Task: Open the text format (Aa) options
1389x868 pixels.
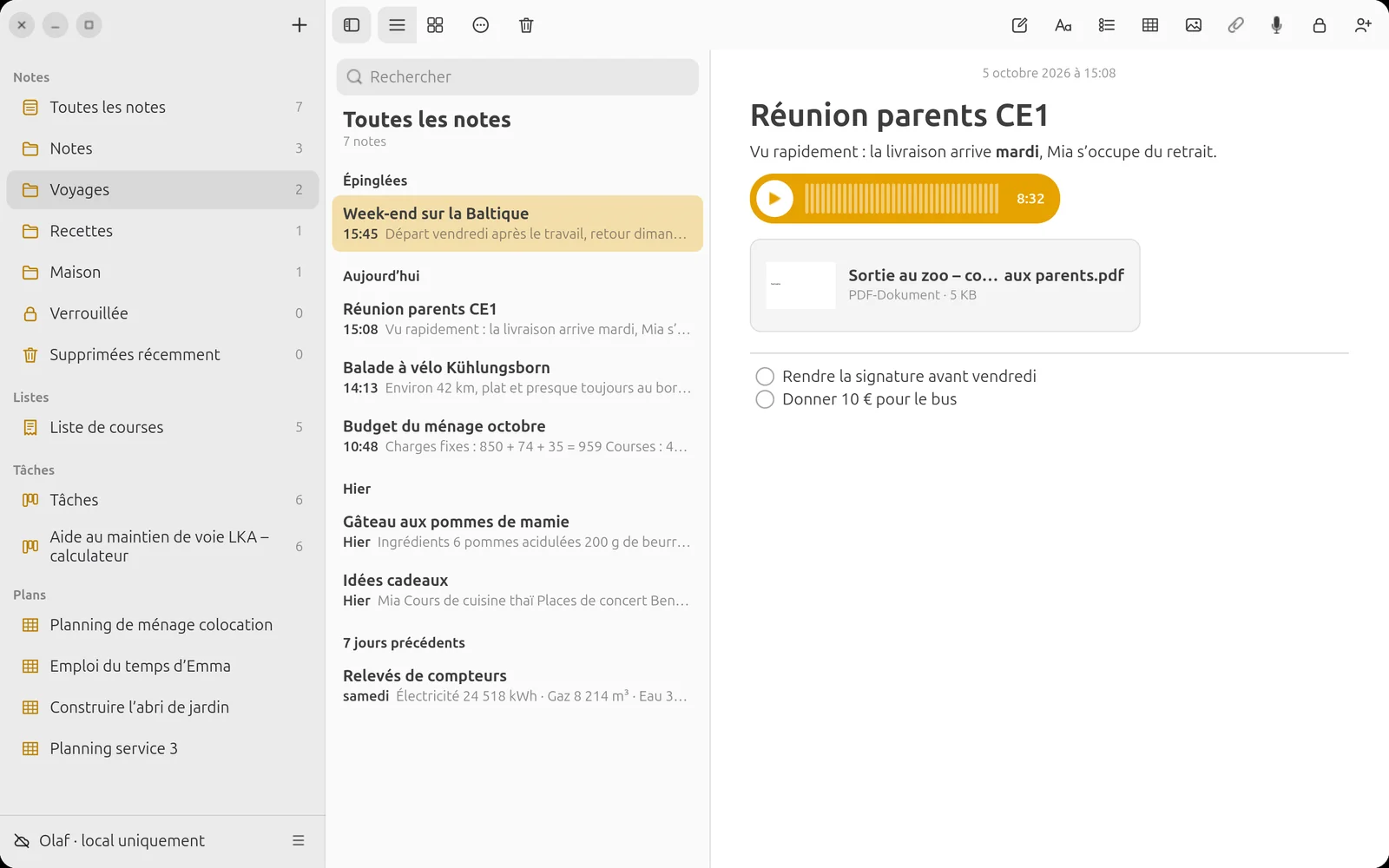Action: 1063,25
